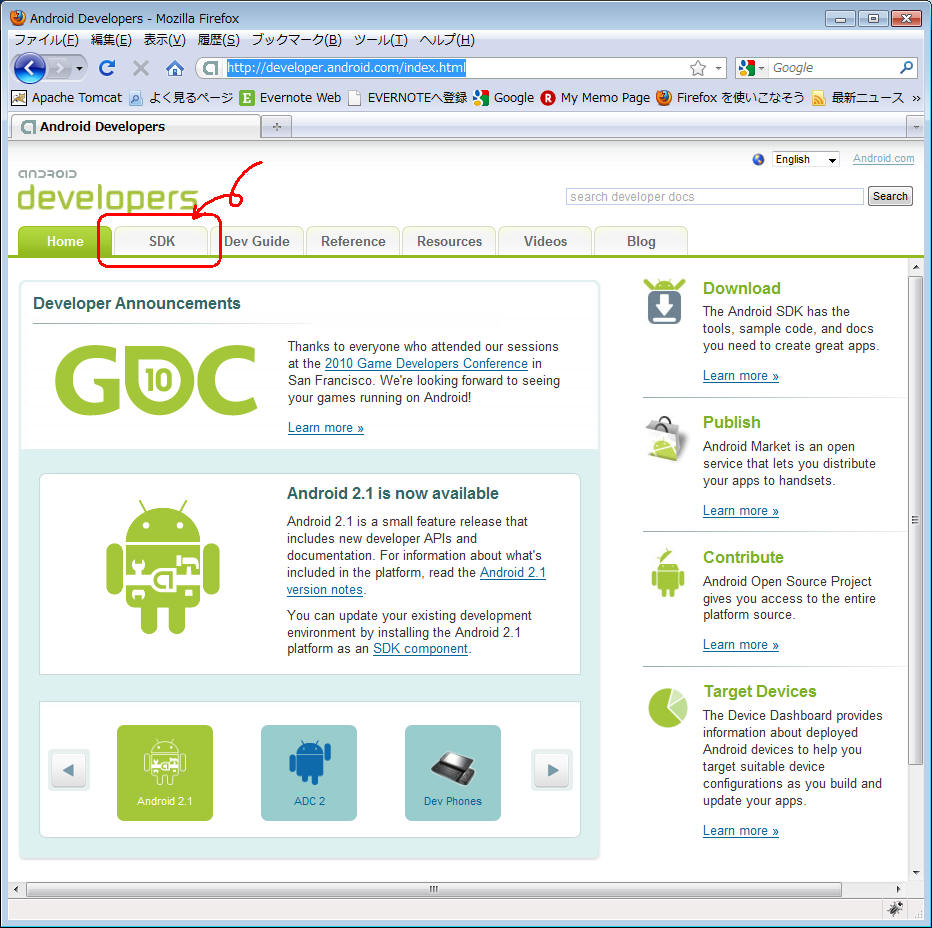Viewport: 932px width, 928px height.
Task: Click the search developer docs input field
Action: point(714,197)
